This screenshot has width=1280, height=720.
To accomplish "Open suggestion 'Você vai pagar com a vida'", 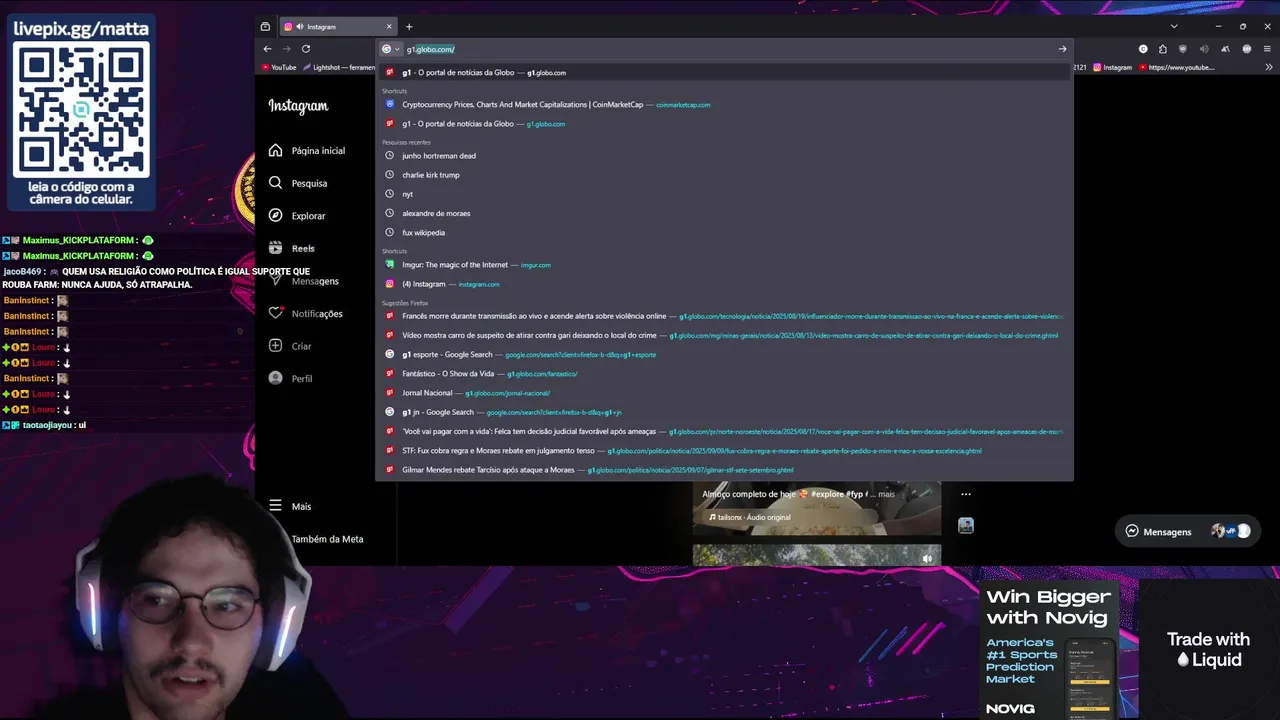I will point(724,431).
